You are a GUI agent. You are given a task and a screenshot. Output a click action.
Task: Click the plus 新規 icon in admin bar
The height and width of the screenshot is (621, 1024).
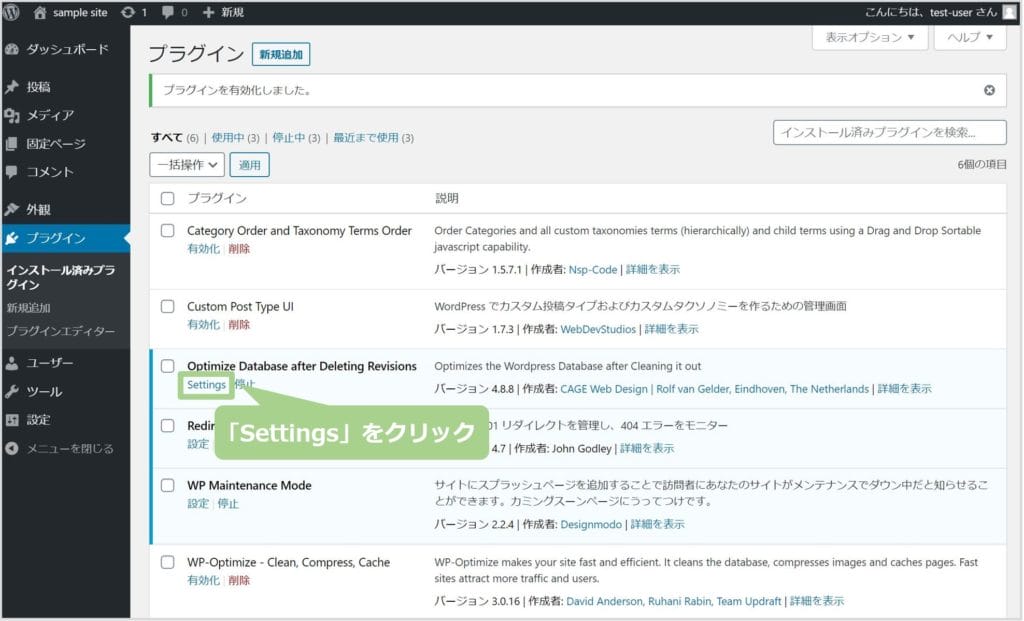pyautogui.click(x=208, y=12)
